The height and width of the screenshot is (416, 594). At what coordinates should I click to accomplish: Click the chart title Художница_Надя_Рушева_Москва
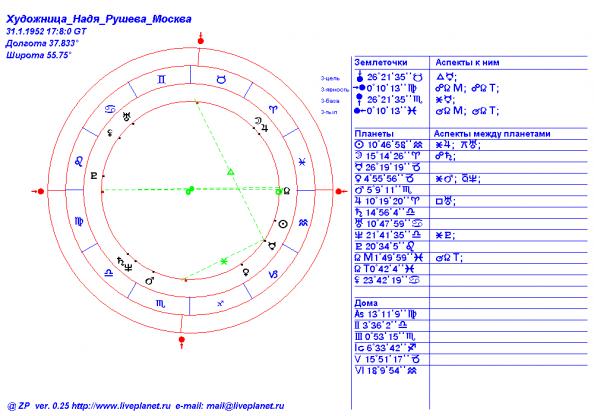[x=99, y=19]
